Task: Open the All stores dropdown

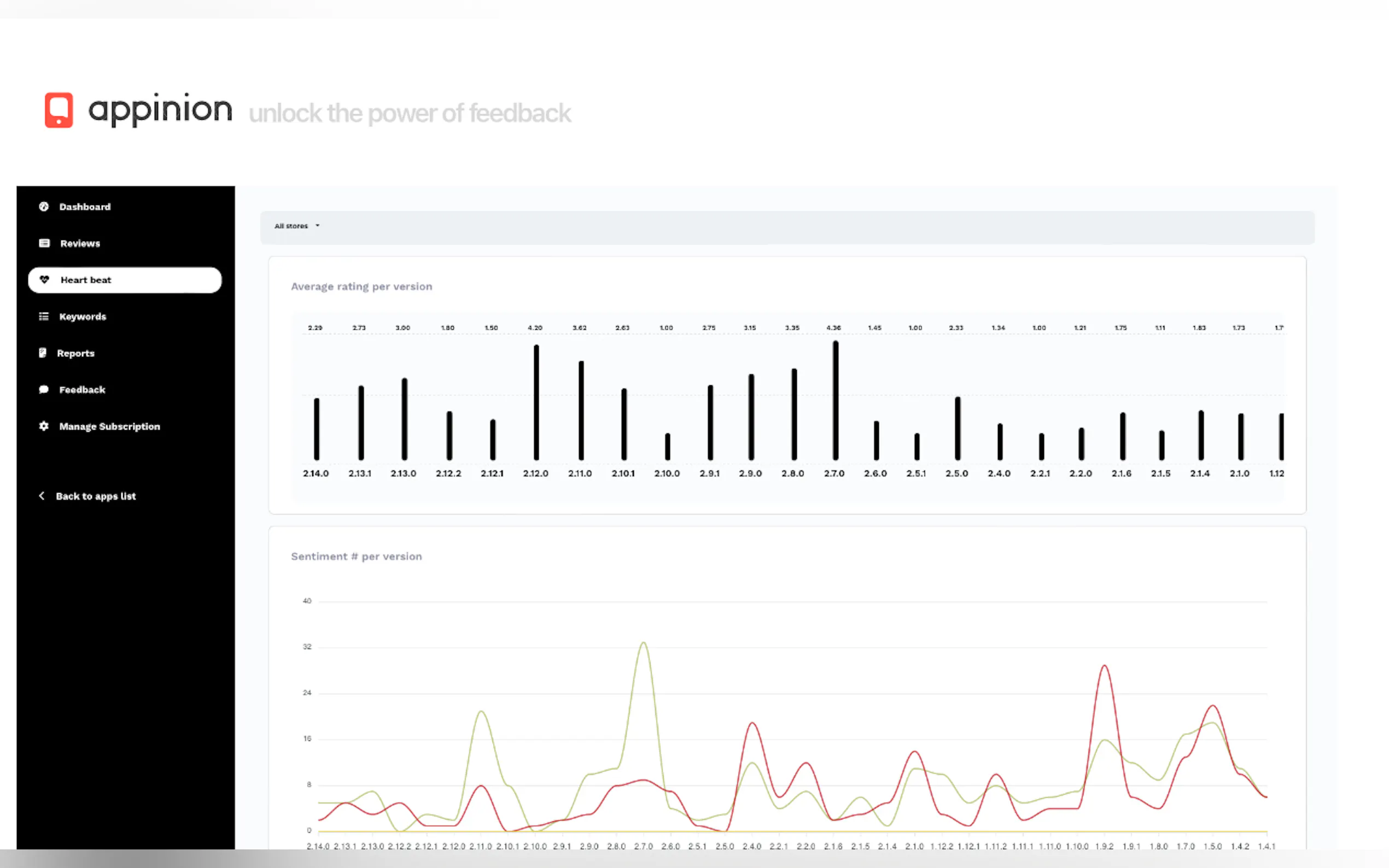Action: click(x=296, y=226)
